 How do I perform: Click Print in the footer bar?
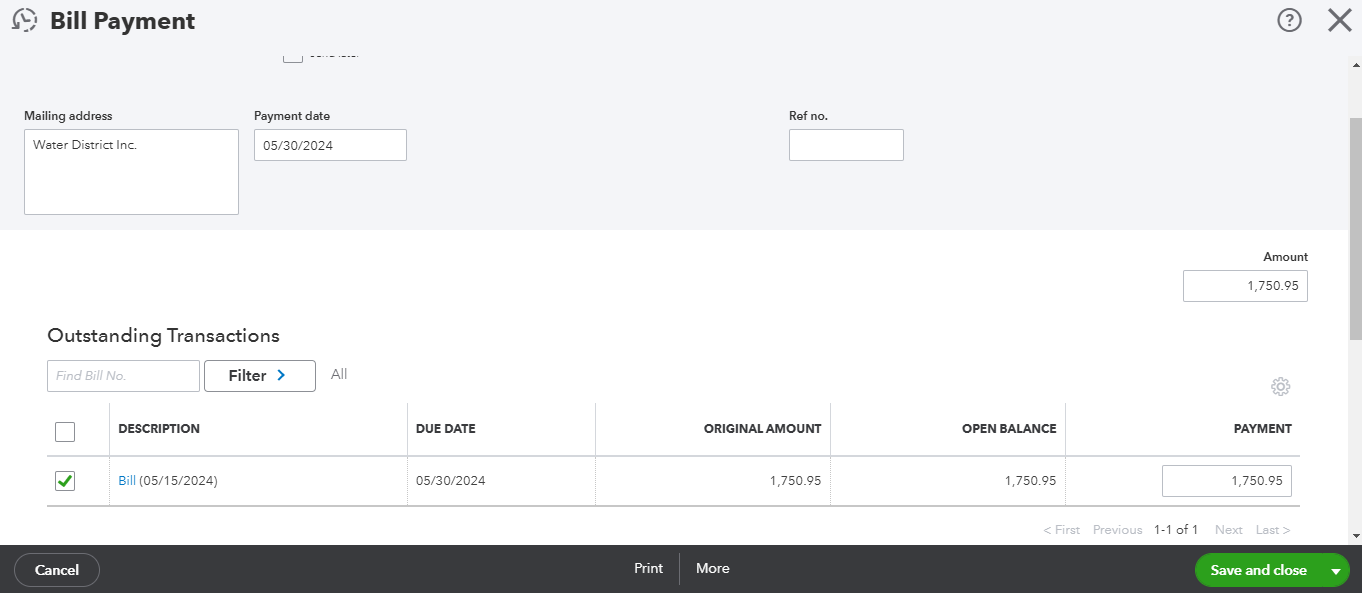(x=648, y=569)
